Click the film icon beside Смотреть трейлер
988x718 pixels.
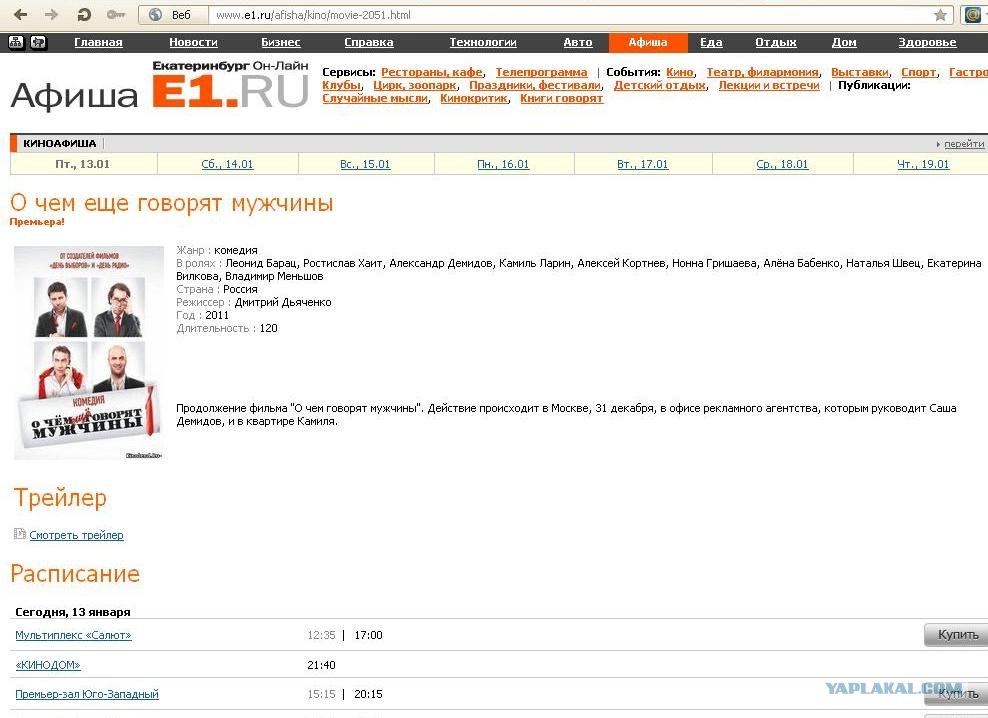[20, 534]
